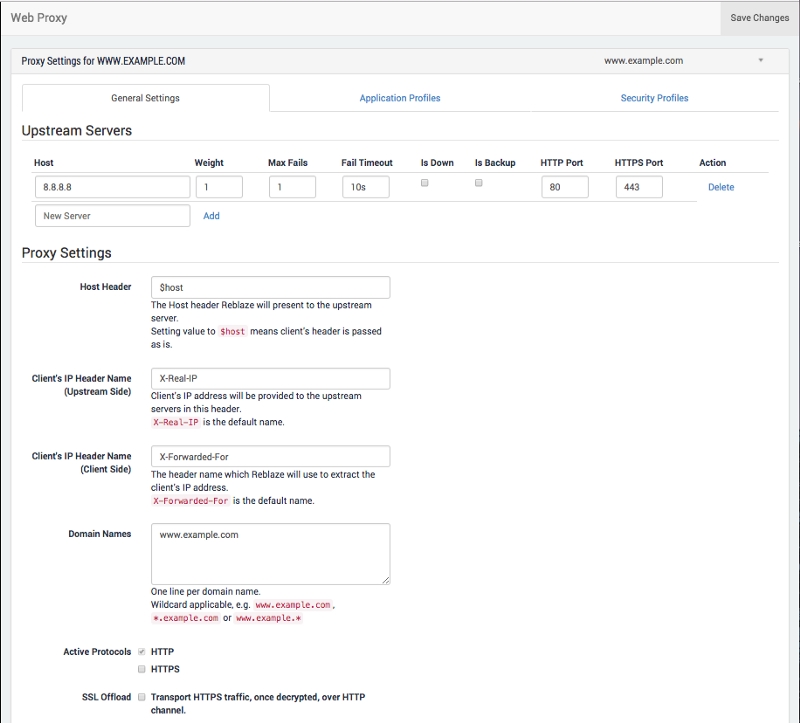Click the Domain Names text area
Image resolution: width=800 pixels, height=723 pixels.
tap(270, 553)
